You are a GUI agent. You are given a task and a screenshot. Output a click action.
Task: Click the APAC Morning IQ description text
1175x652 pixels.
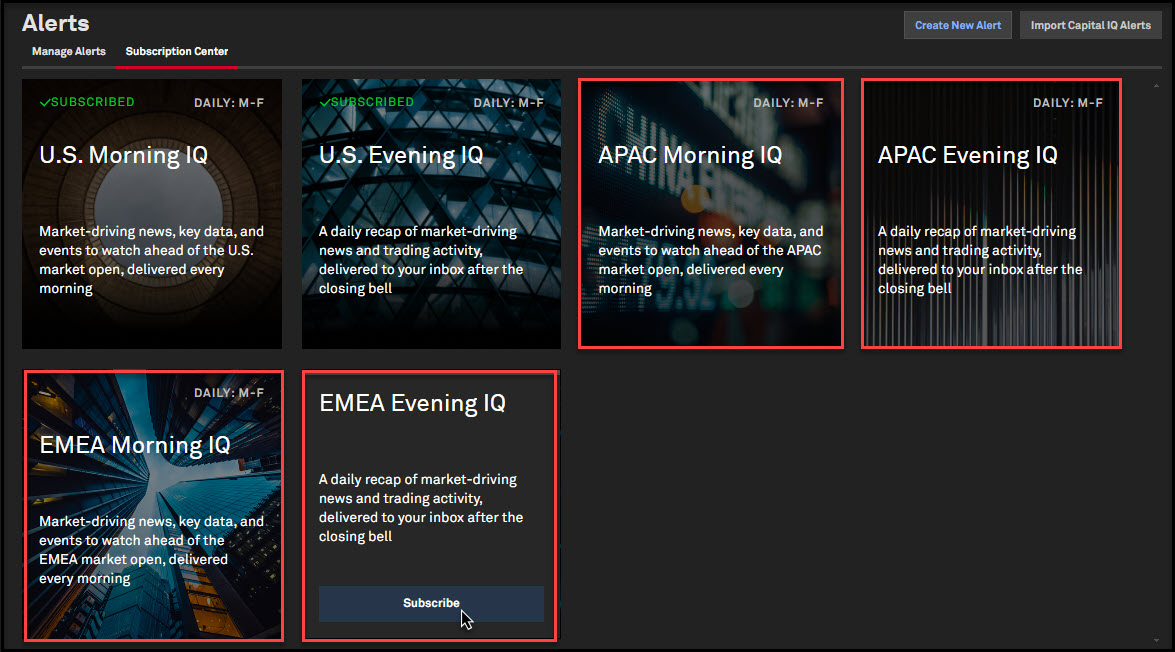click(710, 259)
